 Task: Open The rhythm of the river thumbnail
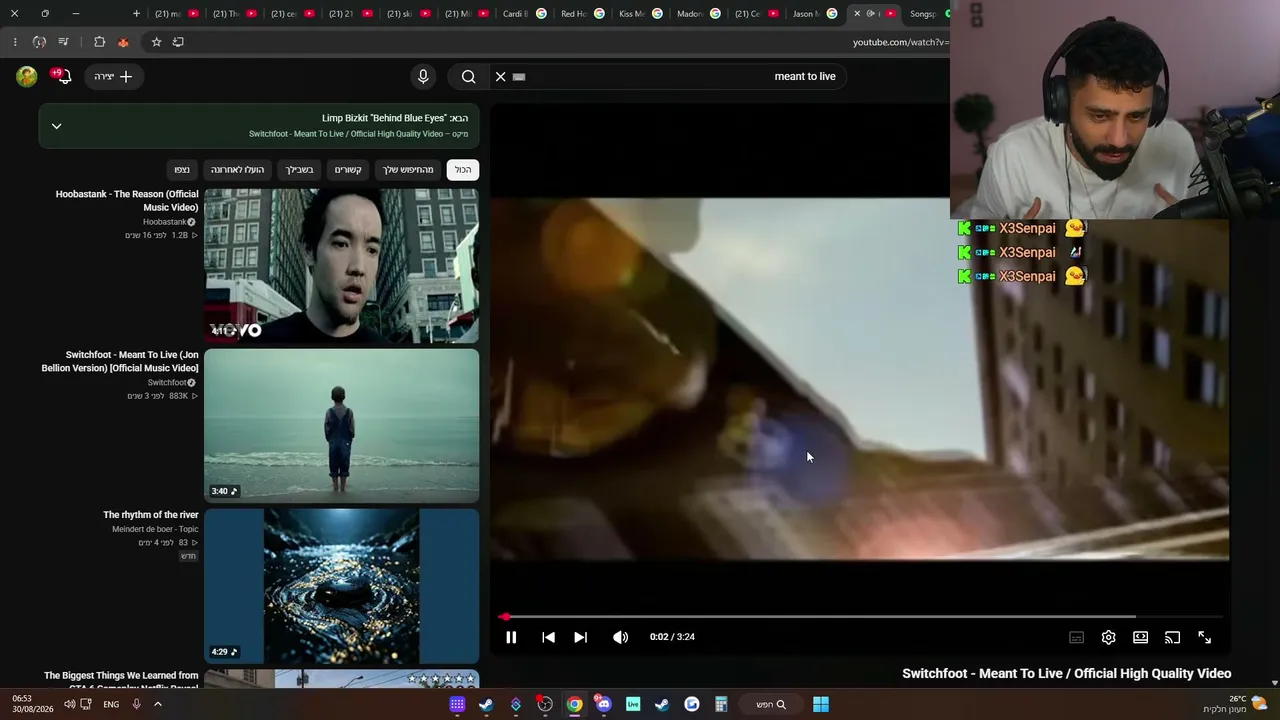(x=342, y=586)
